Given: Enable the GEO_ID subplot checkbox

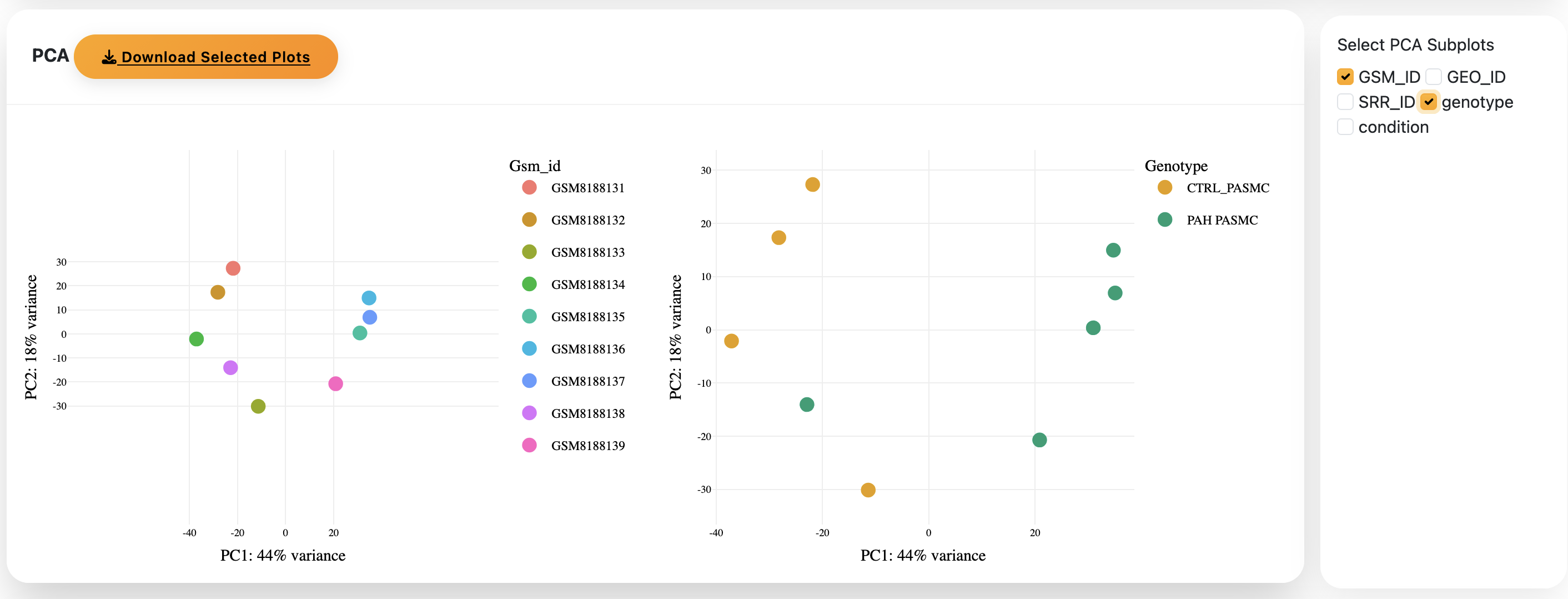Looking at the screenshot, I should pyautogui.click(x=1433, y=77).
